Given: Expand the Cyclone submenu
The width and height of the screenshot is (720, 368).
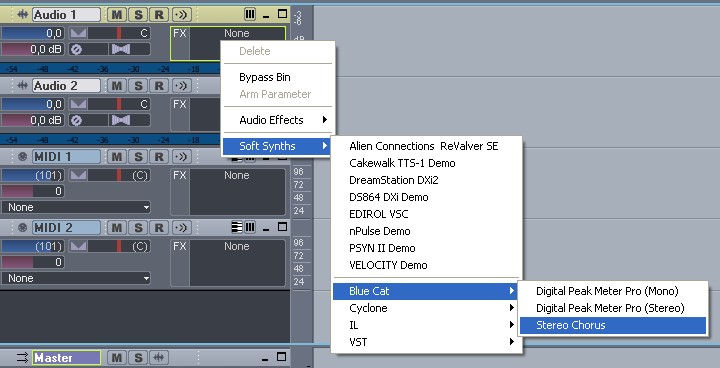Looking at the screenshot, I should point(426,308).
